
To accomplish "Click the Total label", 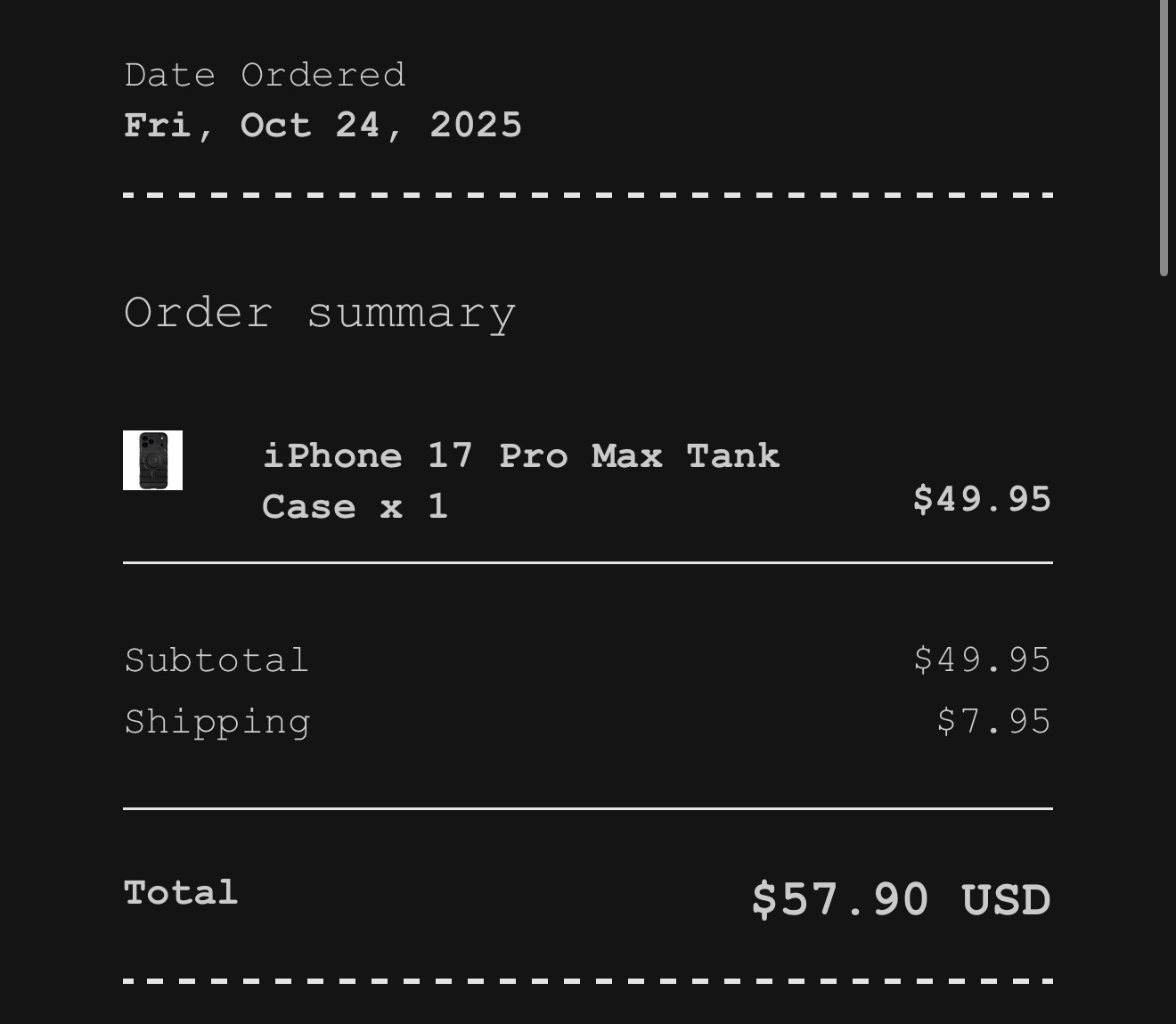I will (x=181, y=893).
